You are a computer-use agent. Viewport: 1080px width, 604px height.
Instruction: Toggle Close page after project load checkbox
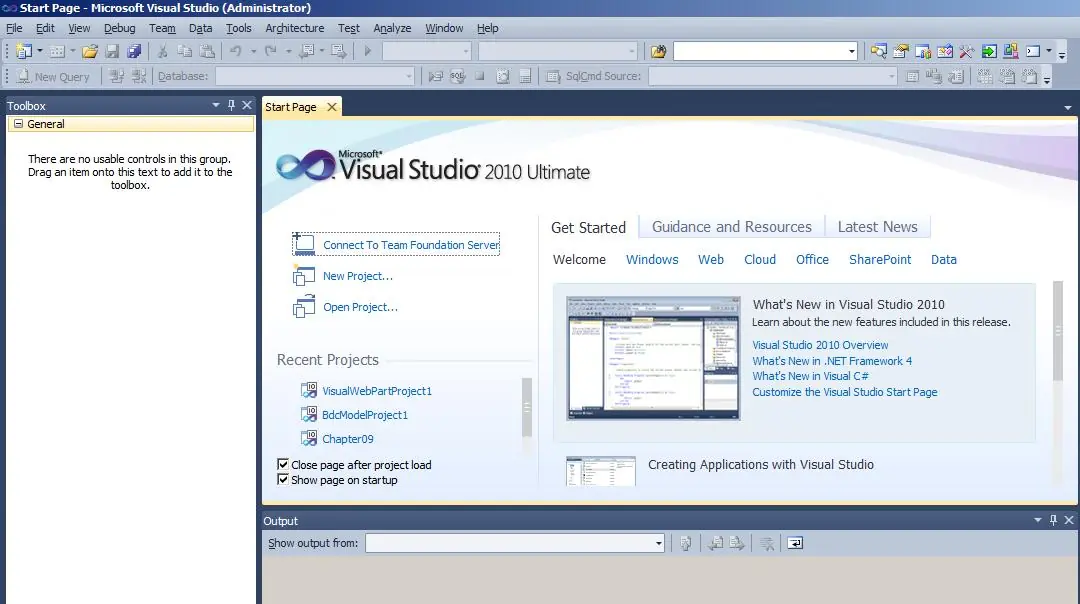pos(282,464)
